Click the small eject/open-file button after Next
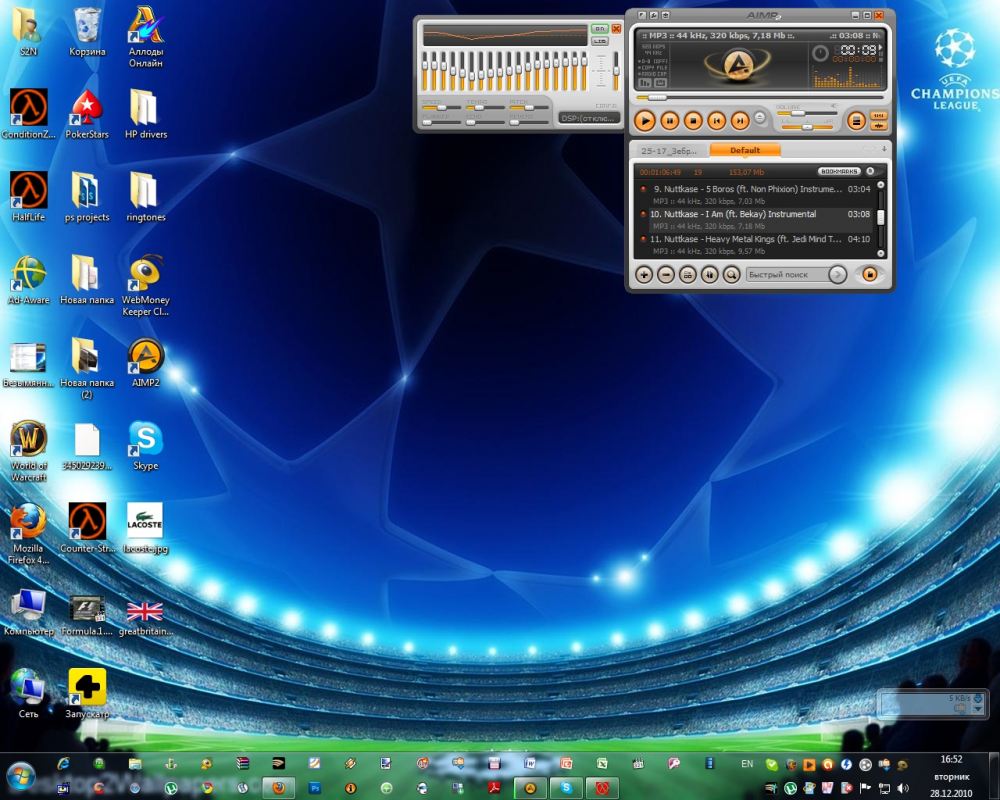 pos(760,117)
